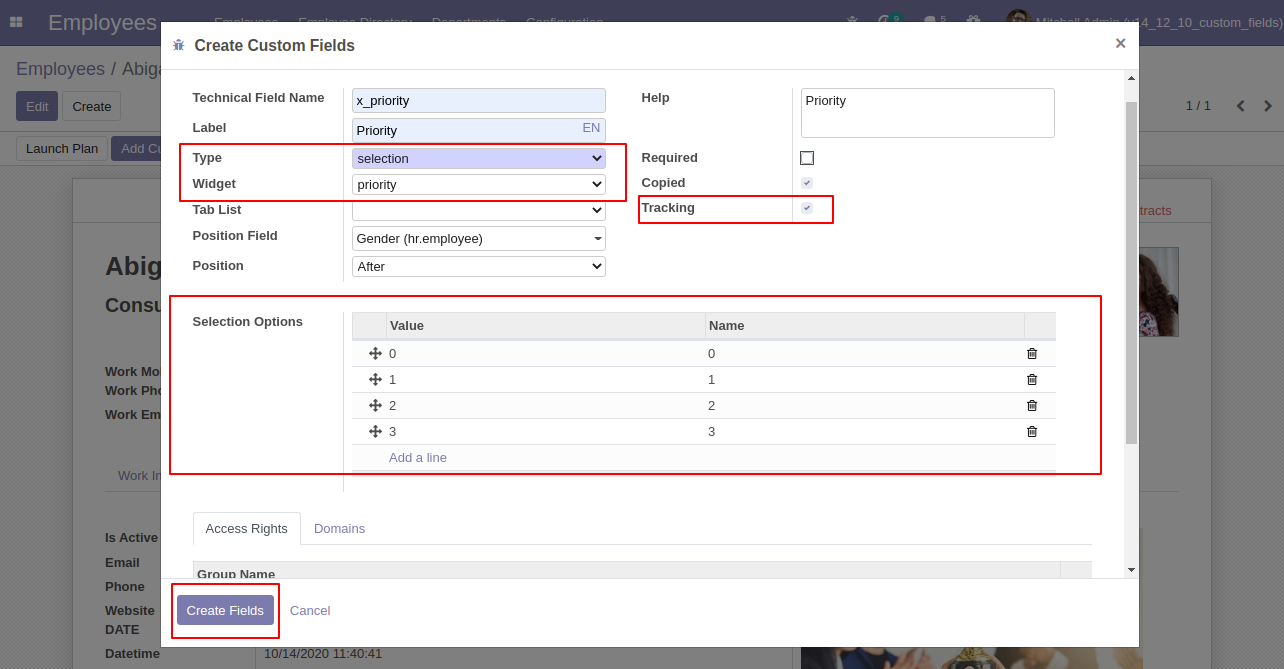Toggle the Tracking checkbox

pos(807,208)
